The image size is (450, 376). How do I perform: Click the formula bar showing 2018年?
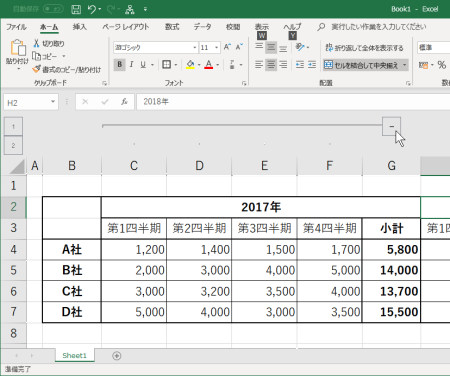(293, 102)
